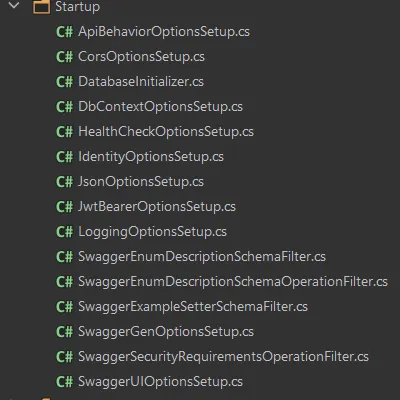Open SwaggerGenOptionsSetup.cs file

click(166, 332)
